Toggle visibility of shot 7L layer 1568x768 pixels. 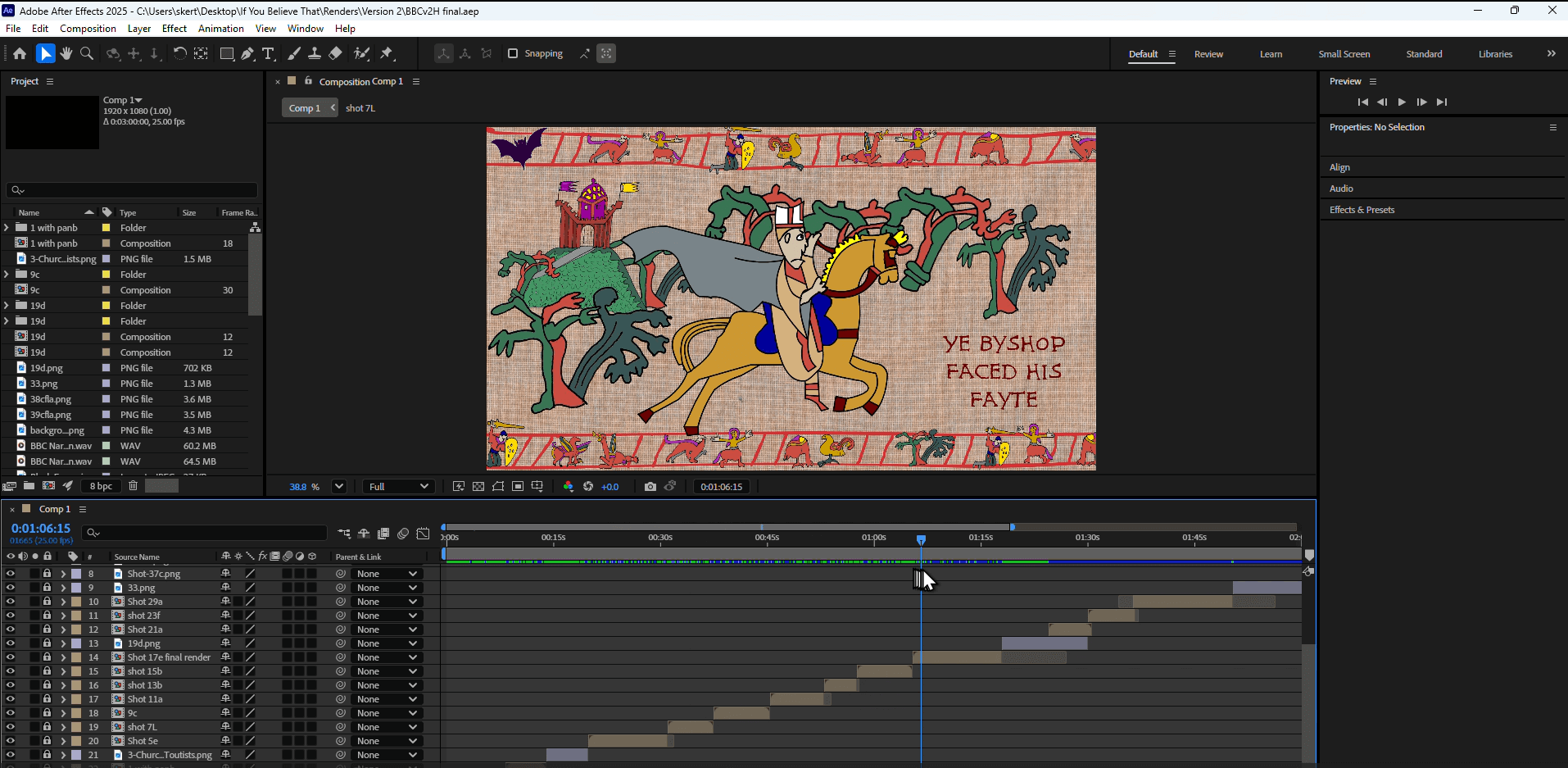(x=11, y=727)
